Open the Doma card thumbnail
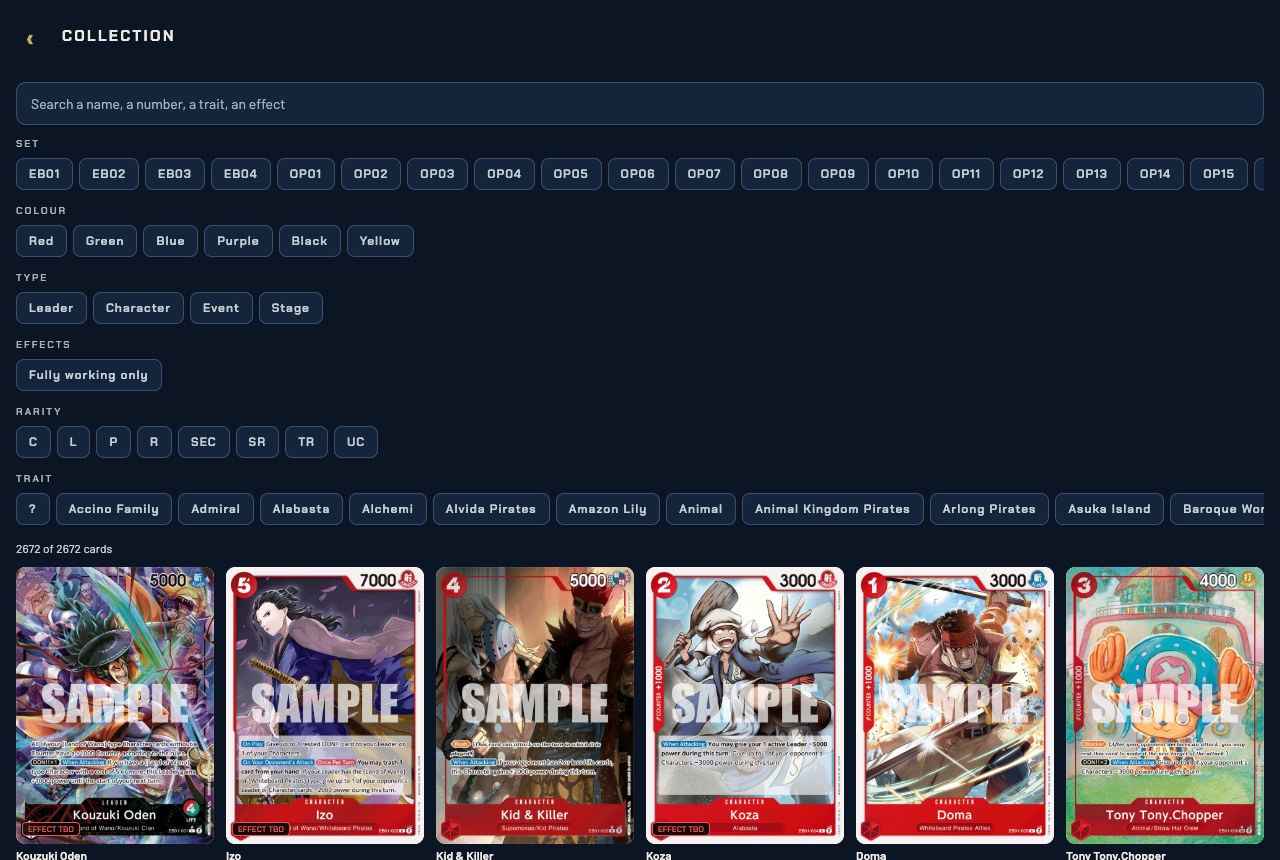 (955, 705)
